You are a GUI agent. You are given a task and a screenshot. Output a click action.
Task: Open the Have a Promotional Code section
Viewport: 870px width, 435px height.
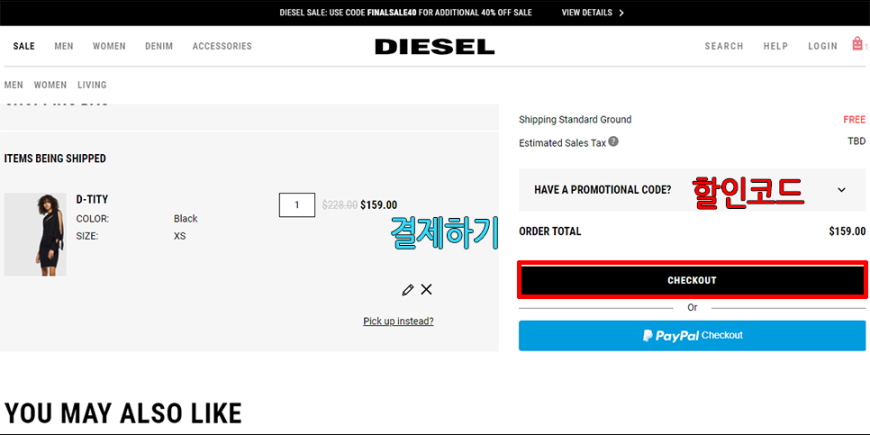tap(692, 190)
